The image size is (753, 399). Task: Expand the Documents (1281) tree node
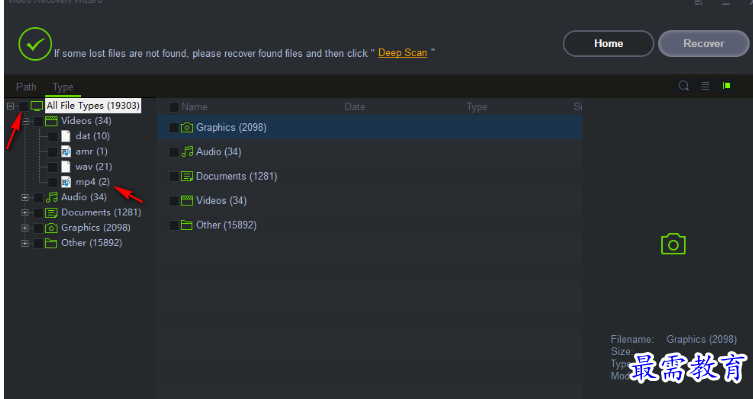click(x=25, y=213)
